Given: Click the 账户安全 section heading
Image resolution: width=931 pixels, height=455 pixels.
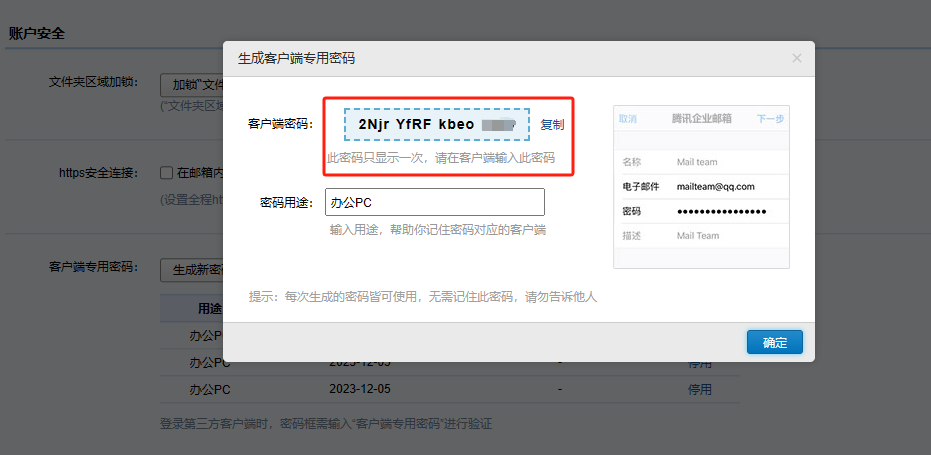Looking at the screenshot, I should click(37, 33).
